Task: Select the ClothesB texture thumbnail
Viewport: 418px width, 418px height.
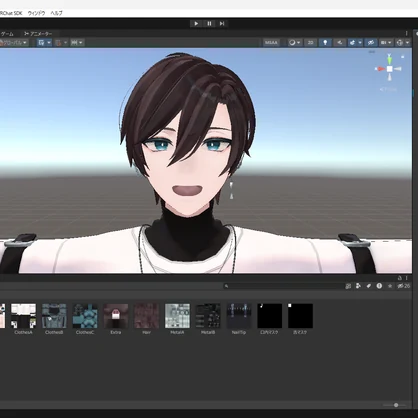Action: [54, 316]
